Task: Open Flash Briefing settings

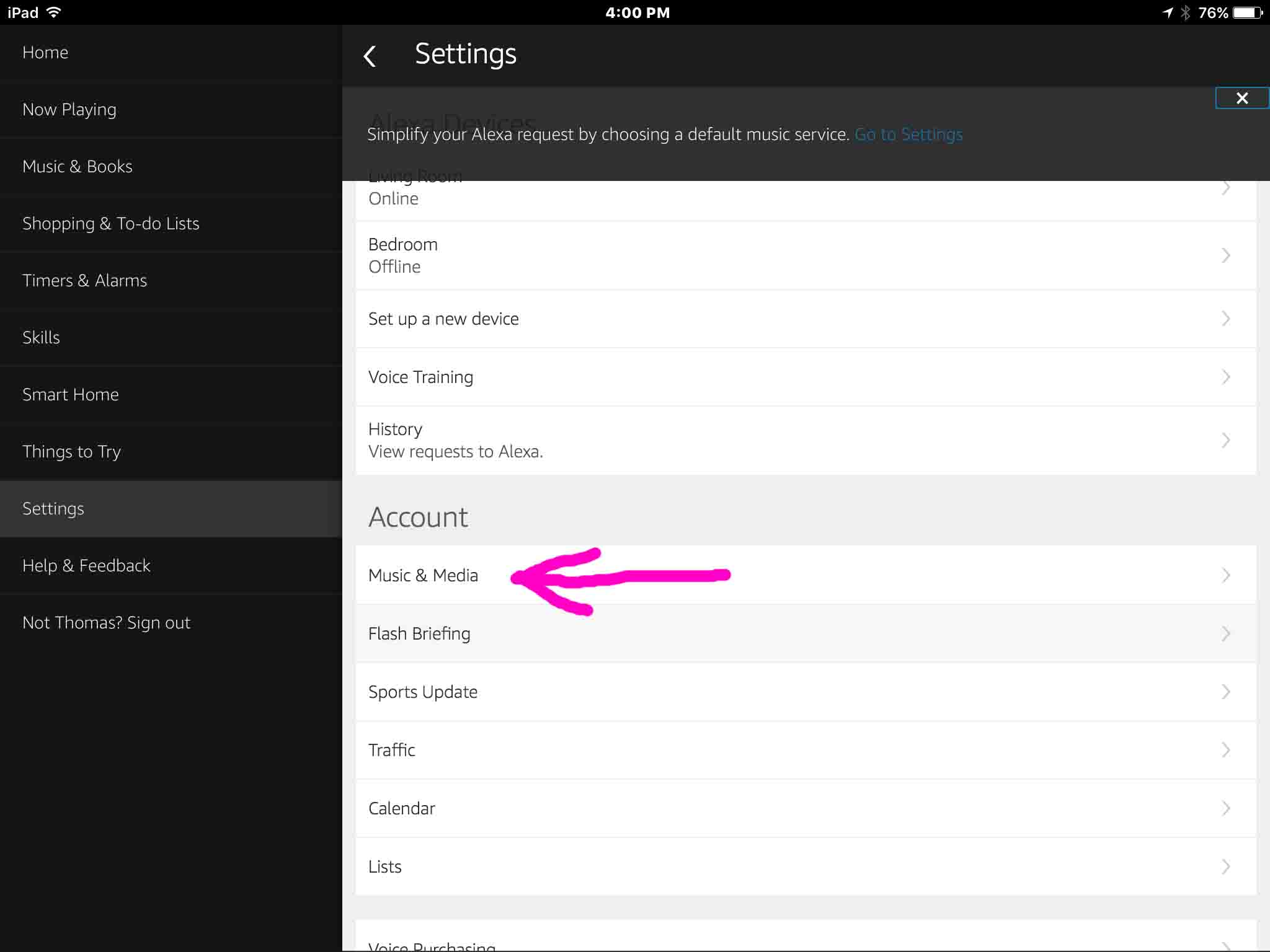Action: click(806, 633)
